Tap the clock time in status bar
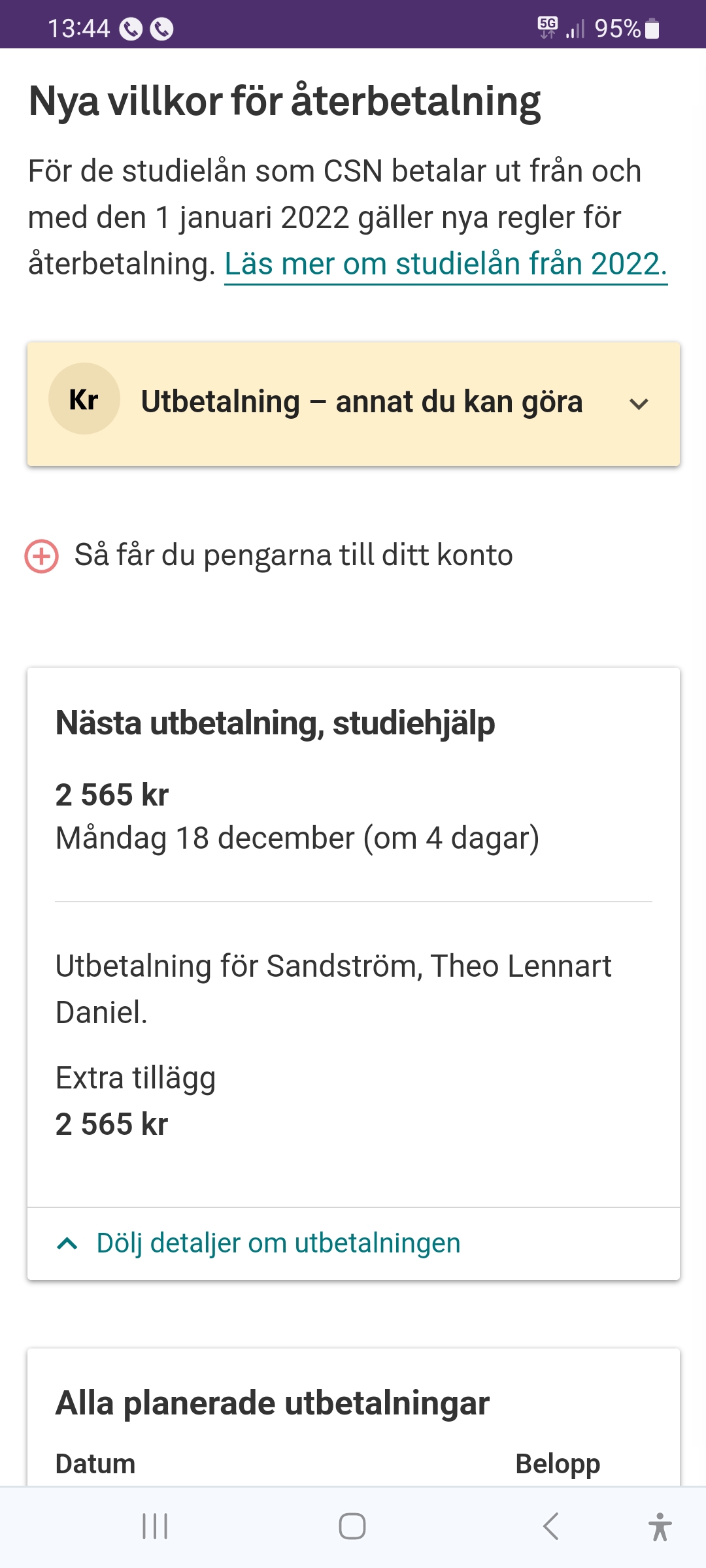 point(78,29)
